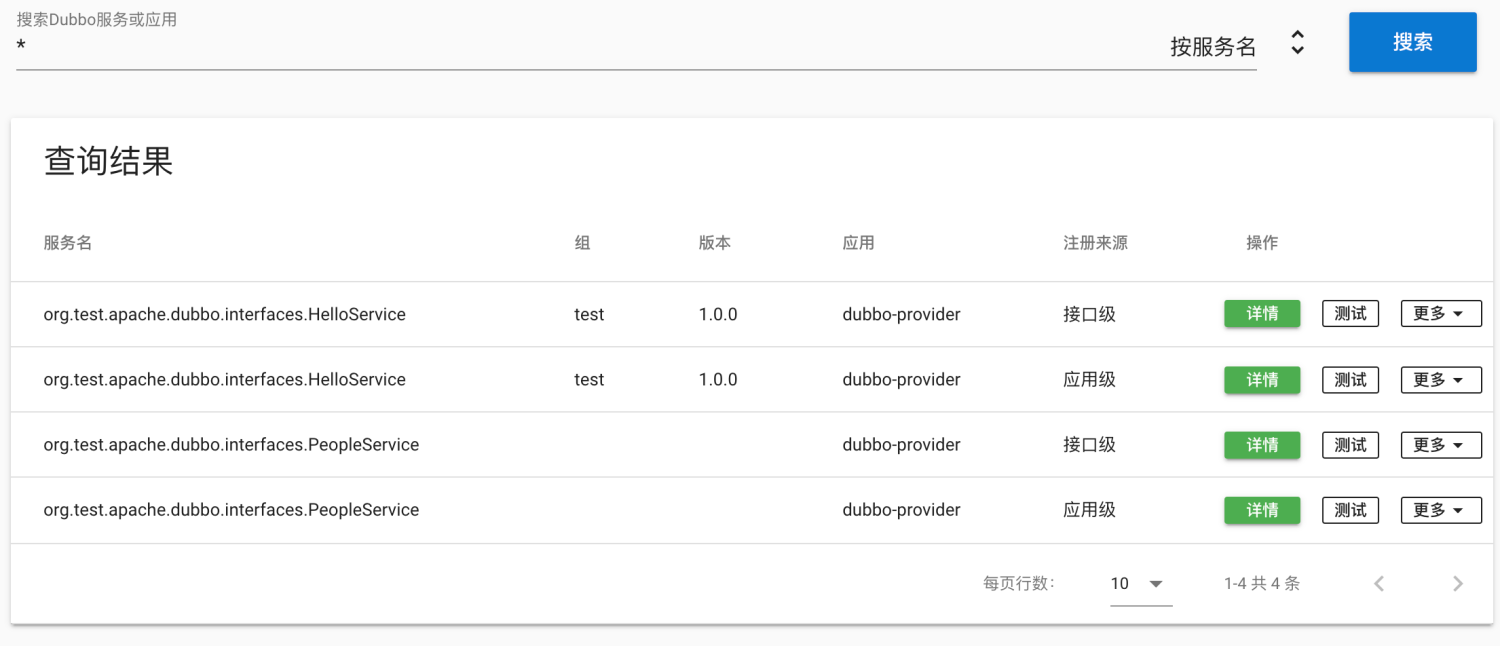Click 测试 for interface-level HelloService
This screenshot has height=646, width=1500.
[x=1350, y=314]
